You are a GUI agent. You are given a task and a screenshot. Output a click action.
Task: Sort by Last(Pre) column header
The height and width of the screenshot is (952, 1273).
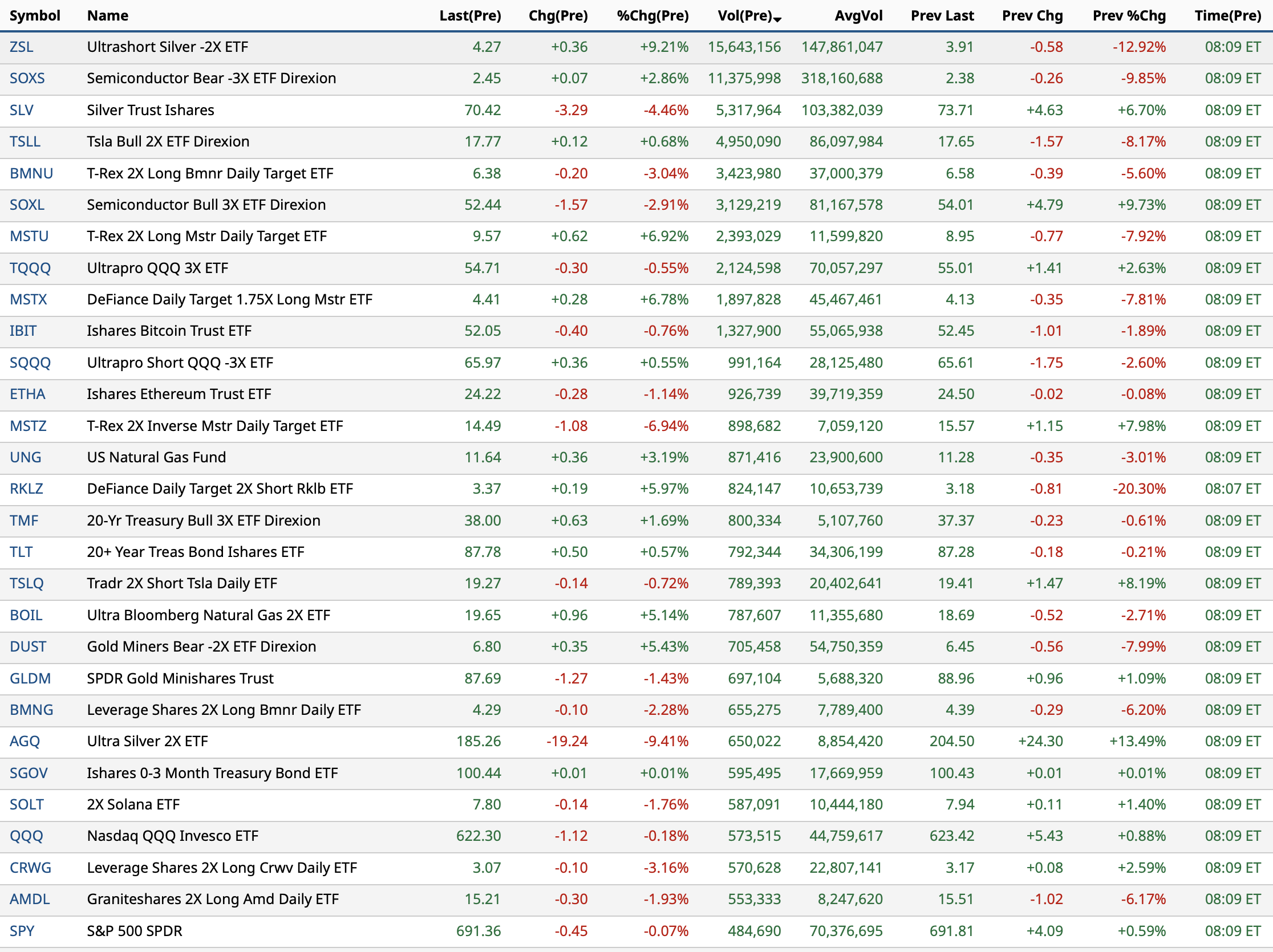pyautogui.click(x=469, y=15)
